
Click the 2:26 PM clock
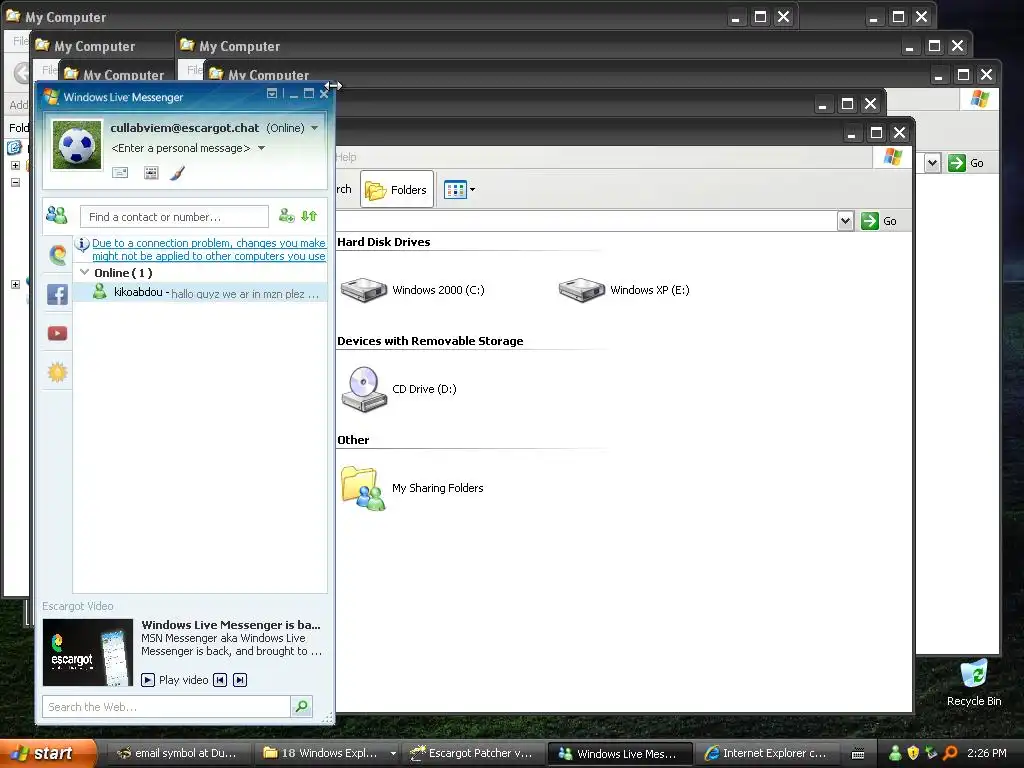(987, 753)
